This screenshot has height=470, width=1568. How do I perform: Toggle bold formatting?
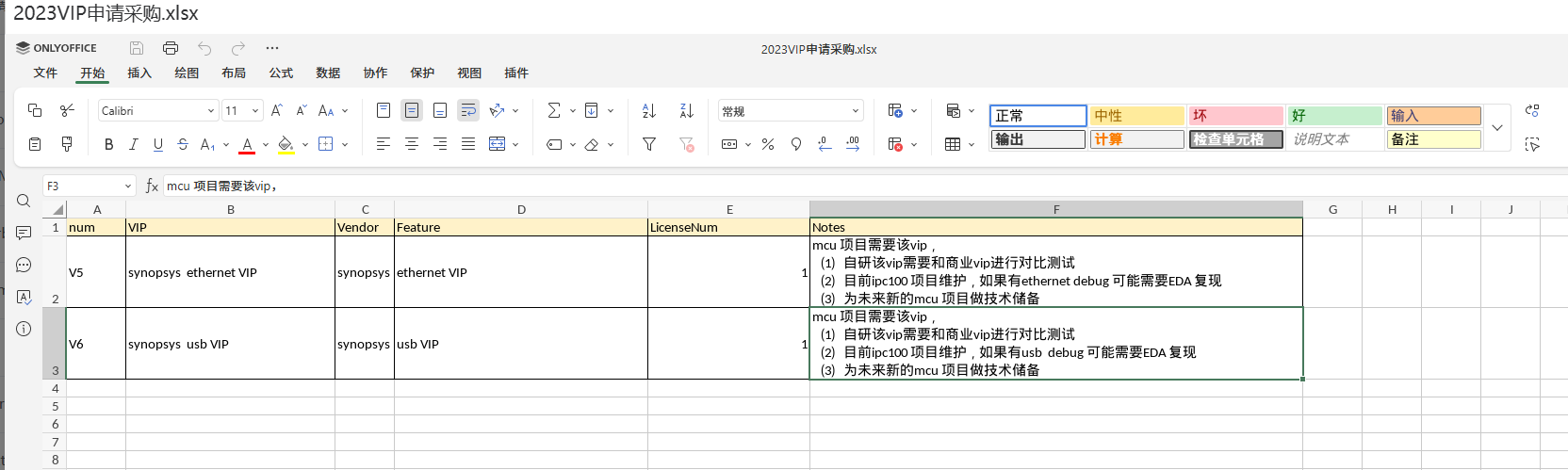[x=108, y=144]
